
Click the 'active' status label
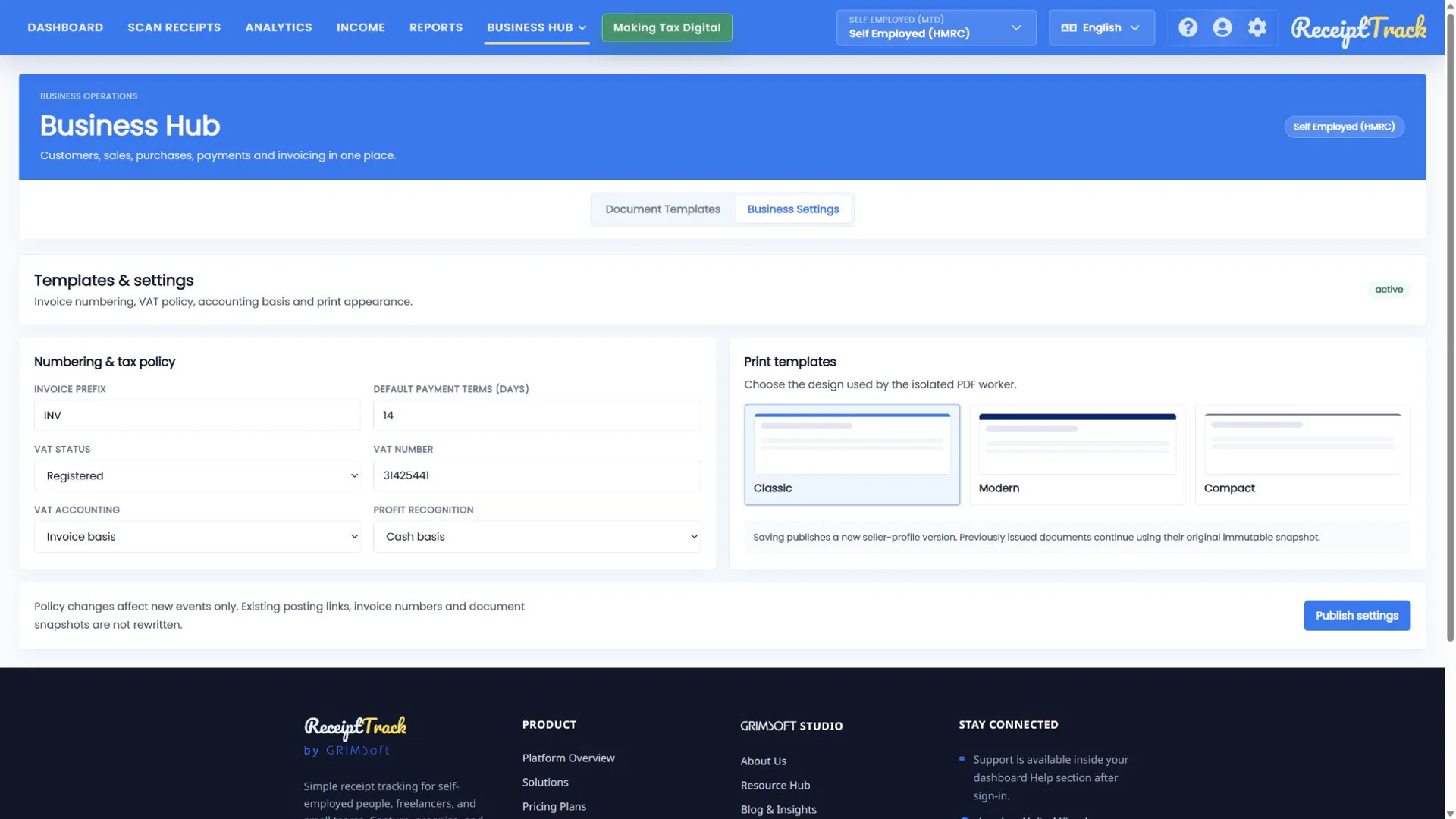(1389, 290)
